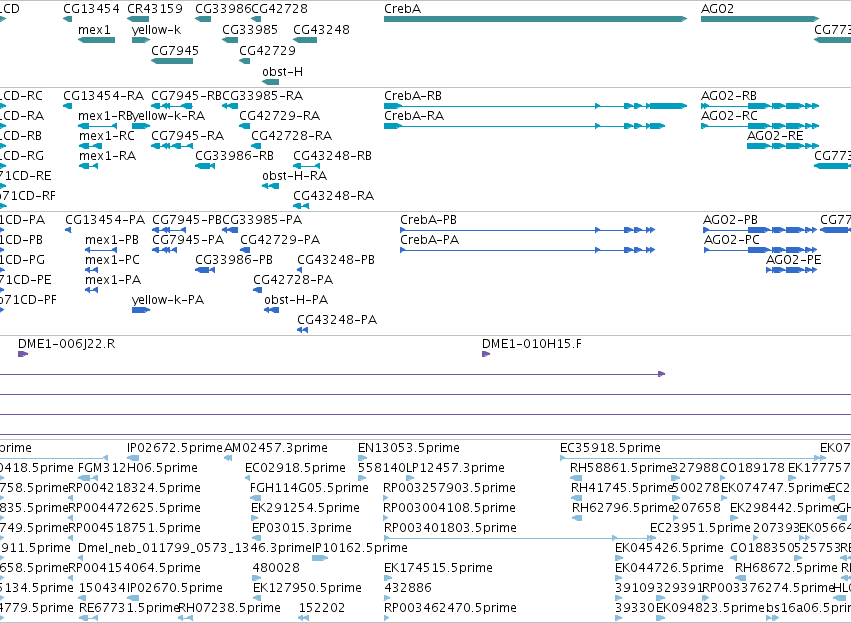This screenshot has height=623, width=851.
Task: Click the CG43248 gene bar
Action: pos(305,40)
